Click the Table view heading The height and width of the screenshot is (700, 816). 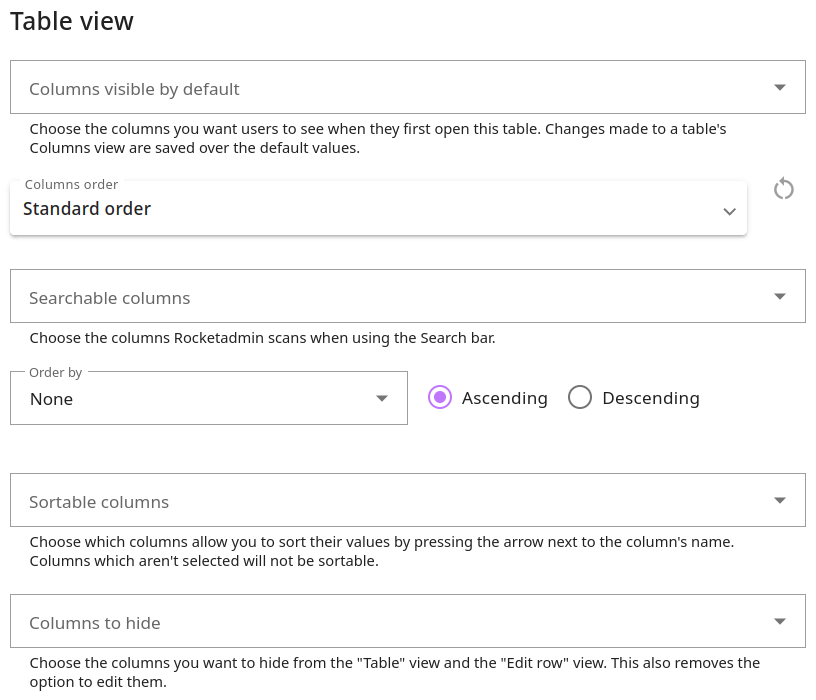(x=72, y=21)
